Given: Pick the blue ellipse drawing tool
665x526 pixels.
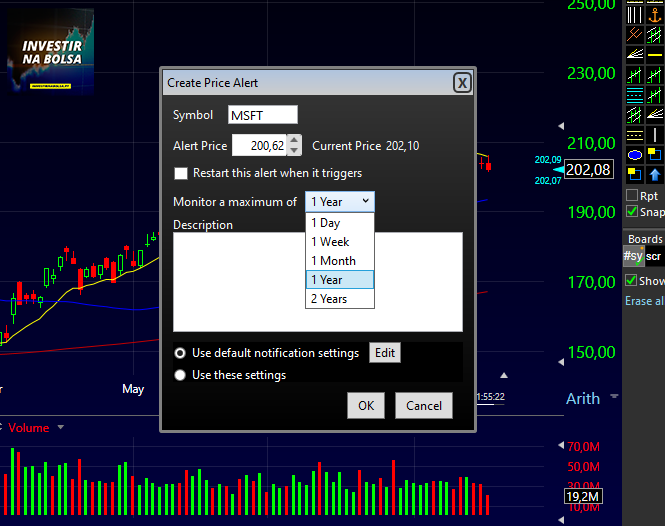Looking at the screenshot, I should pyautogui.click(x=634, y=155).
